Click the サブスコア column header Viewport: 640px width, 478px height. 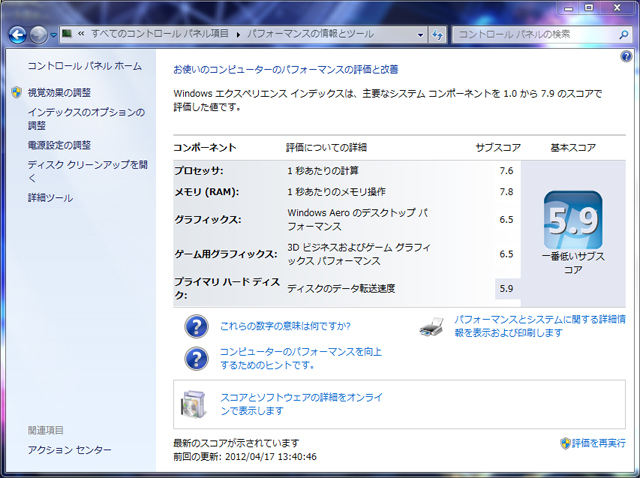[498, 148]
